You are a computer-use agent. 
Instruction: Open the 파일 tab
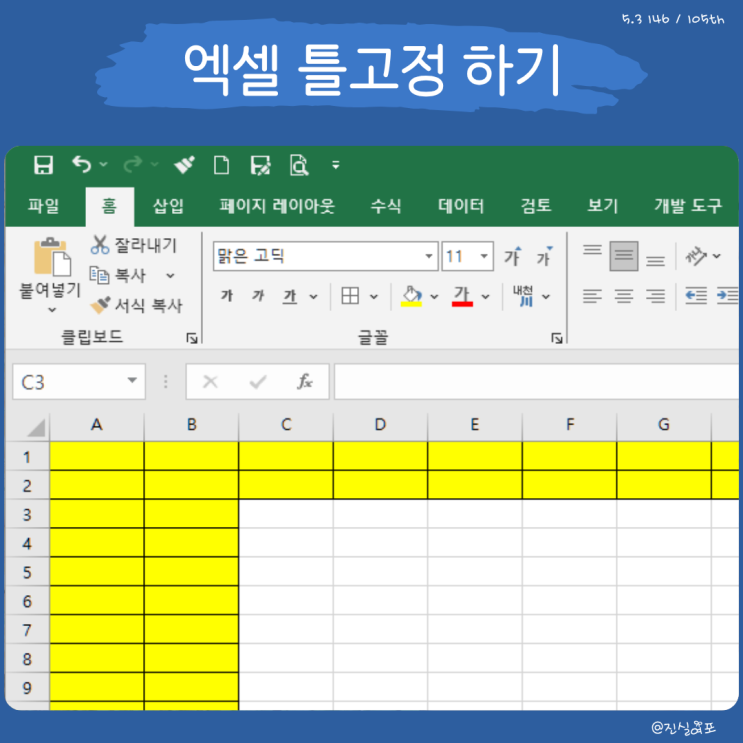coord(43,206)
